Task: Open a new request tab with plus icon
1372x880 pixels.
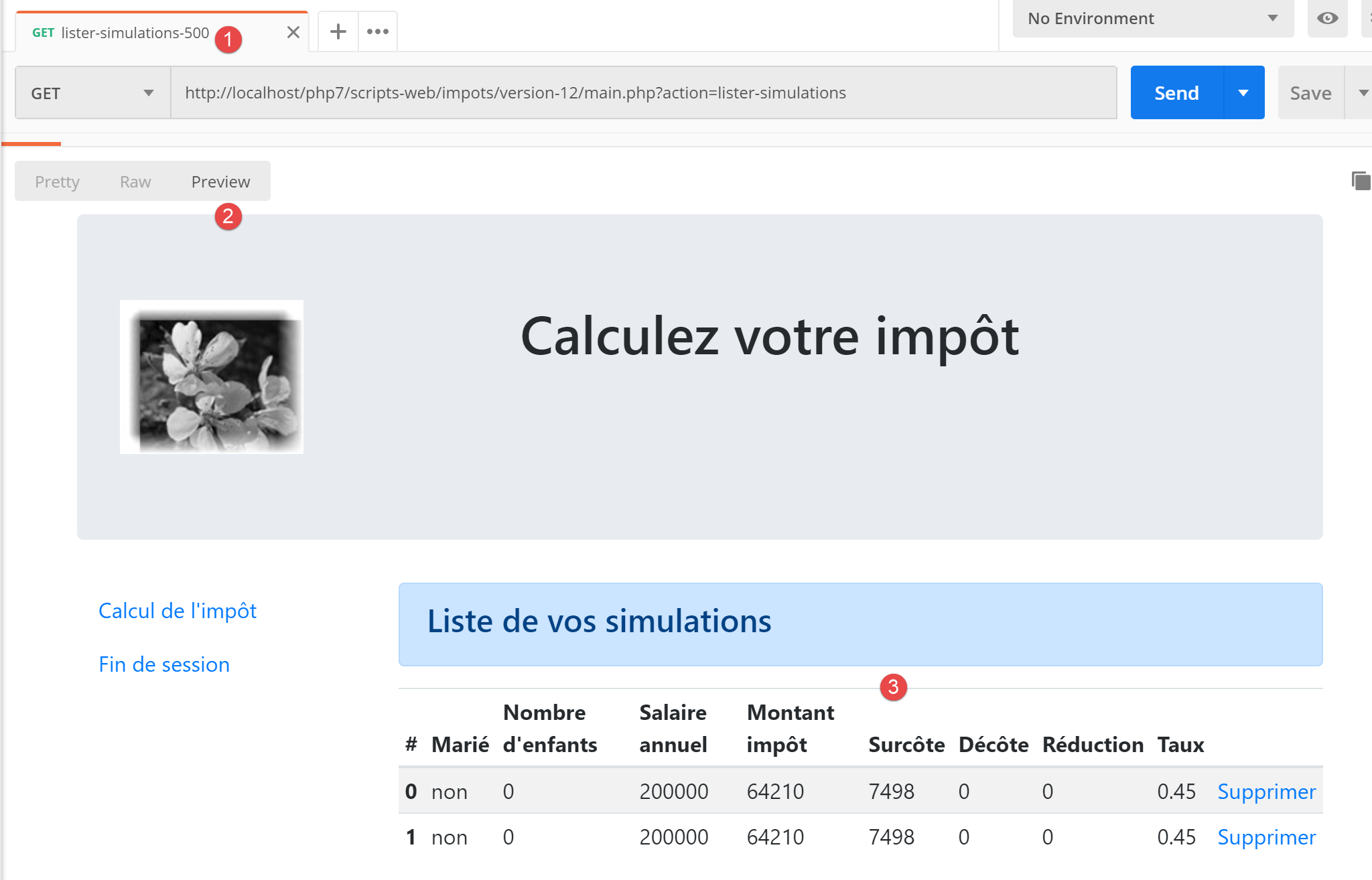Action: [x=338, y=31]
